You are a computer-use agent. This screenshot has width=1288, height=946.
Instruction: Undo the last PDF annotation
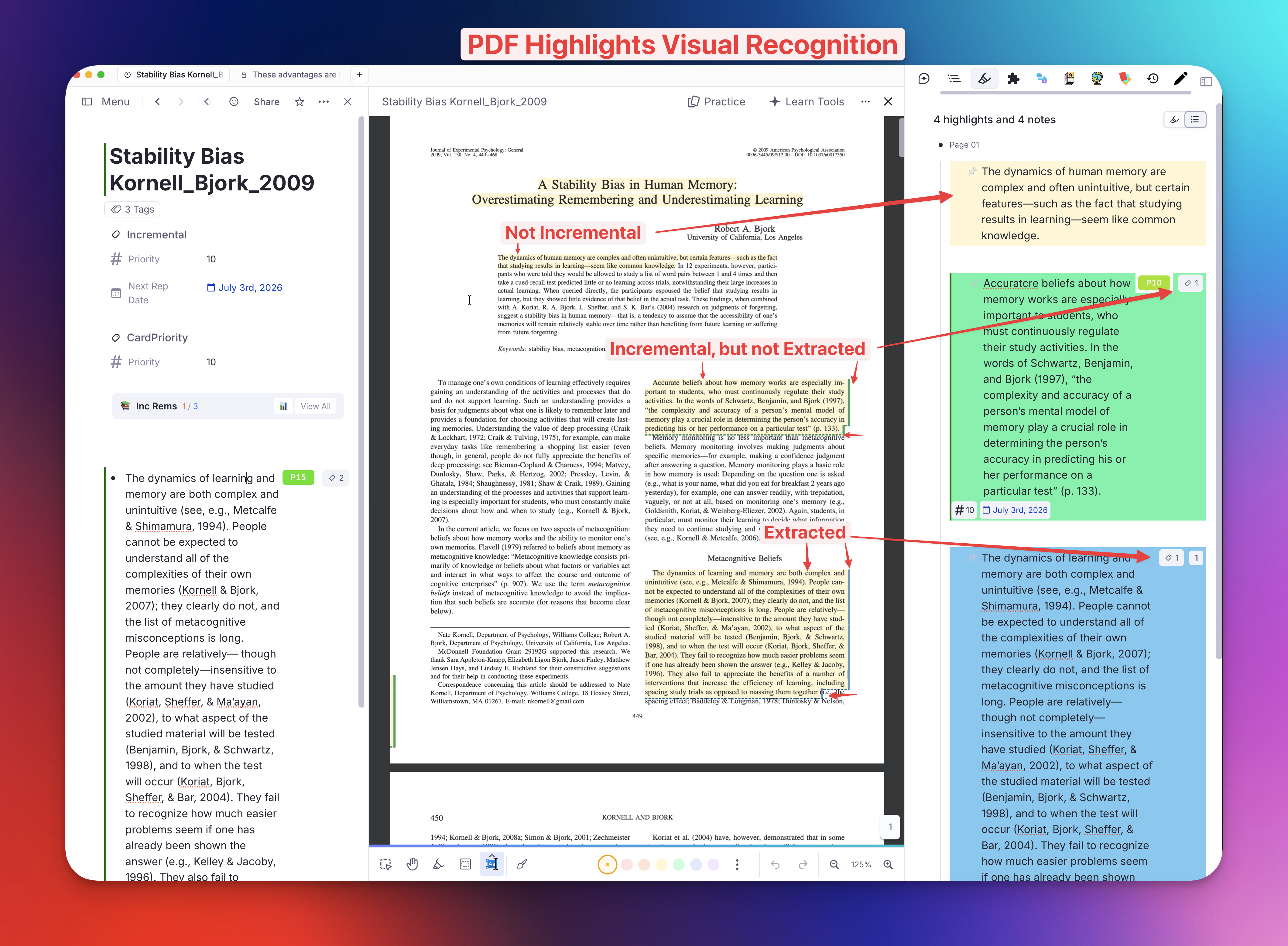click(x=775, y=864)
